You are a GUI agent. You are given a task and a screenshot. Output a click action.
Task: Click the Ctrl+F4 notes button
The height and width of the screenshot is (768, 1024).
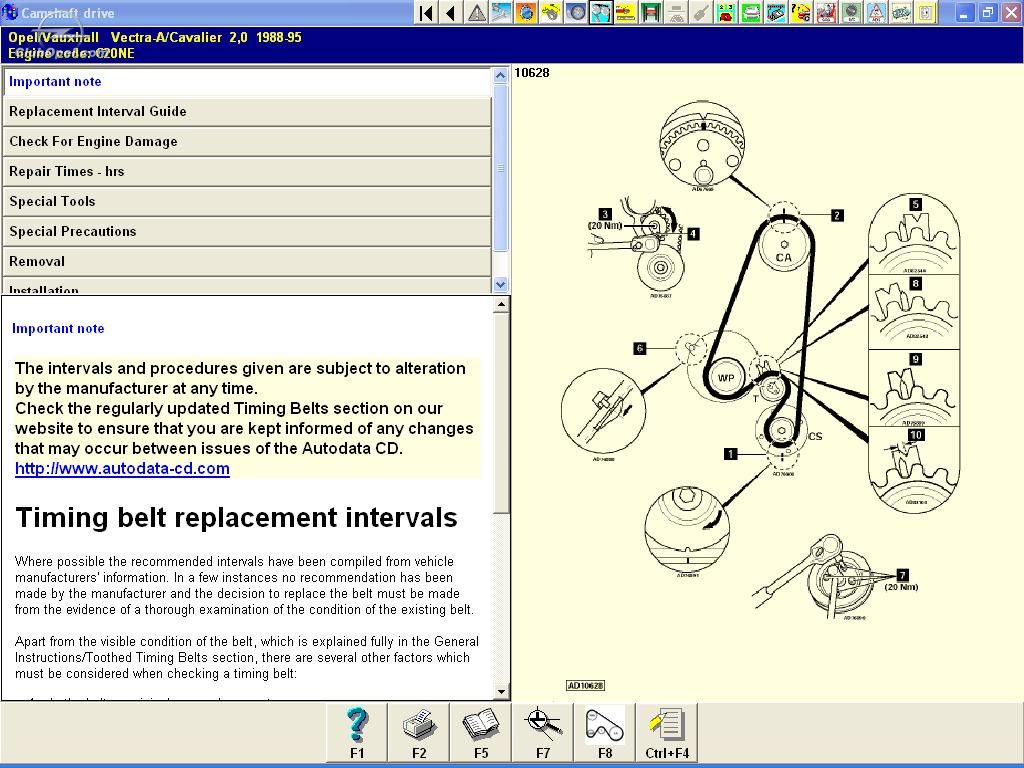click(x=667, y=733)
